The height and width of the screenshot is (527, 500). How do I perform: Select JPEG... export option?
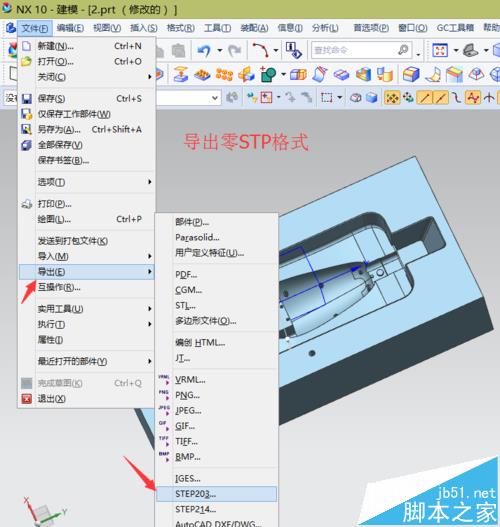click(217, 410)
